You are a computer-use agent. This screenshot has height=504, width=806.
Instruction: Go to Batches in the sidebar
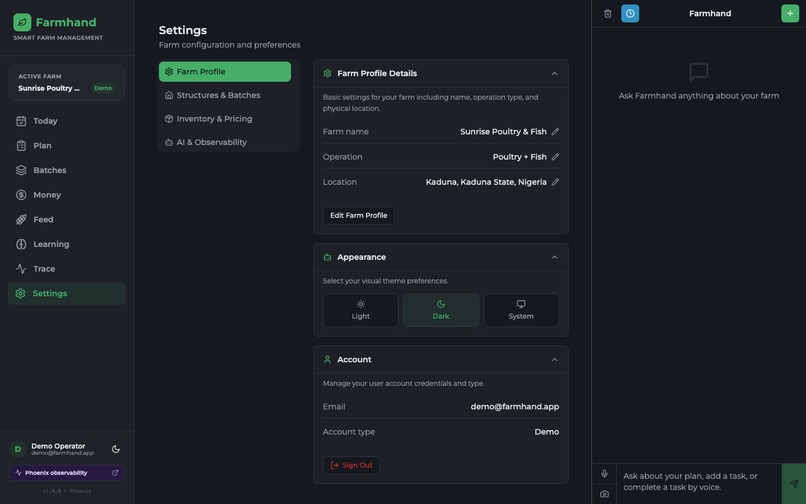(67, 170)
